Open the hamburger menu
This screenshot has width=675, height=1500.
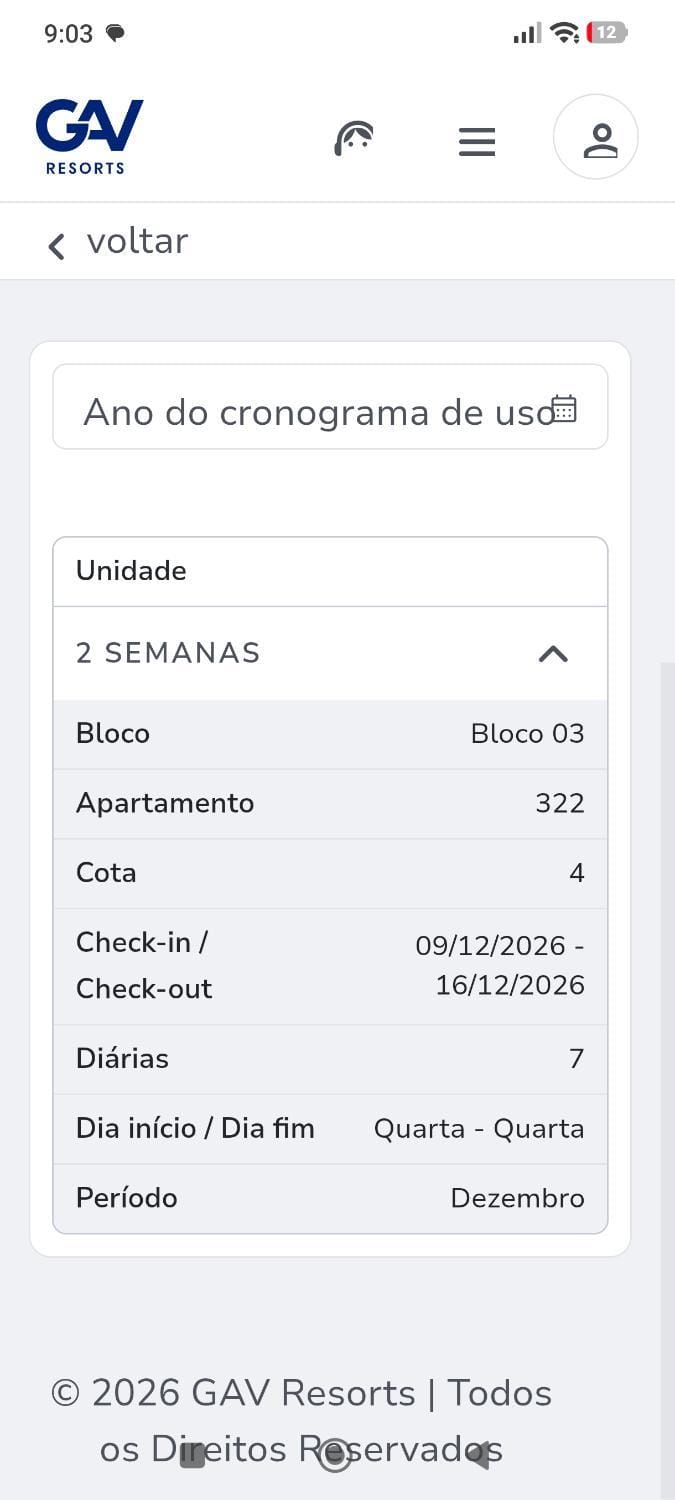[477, 142]
